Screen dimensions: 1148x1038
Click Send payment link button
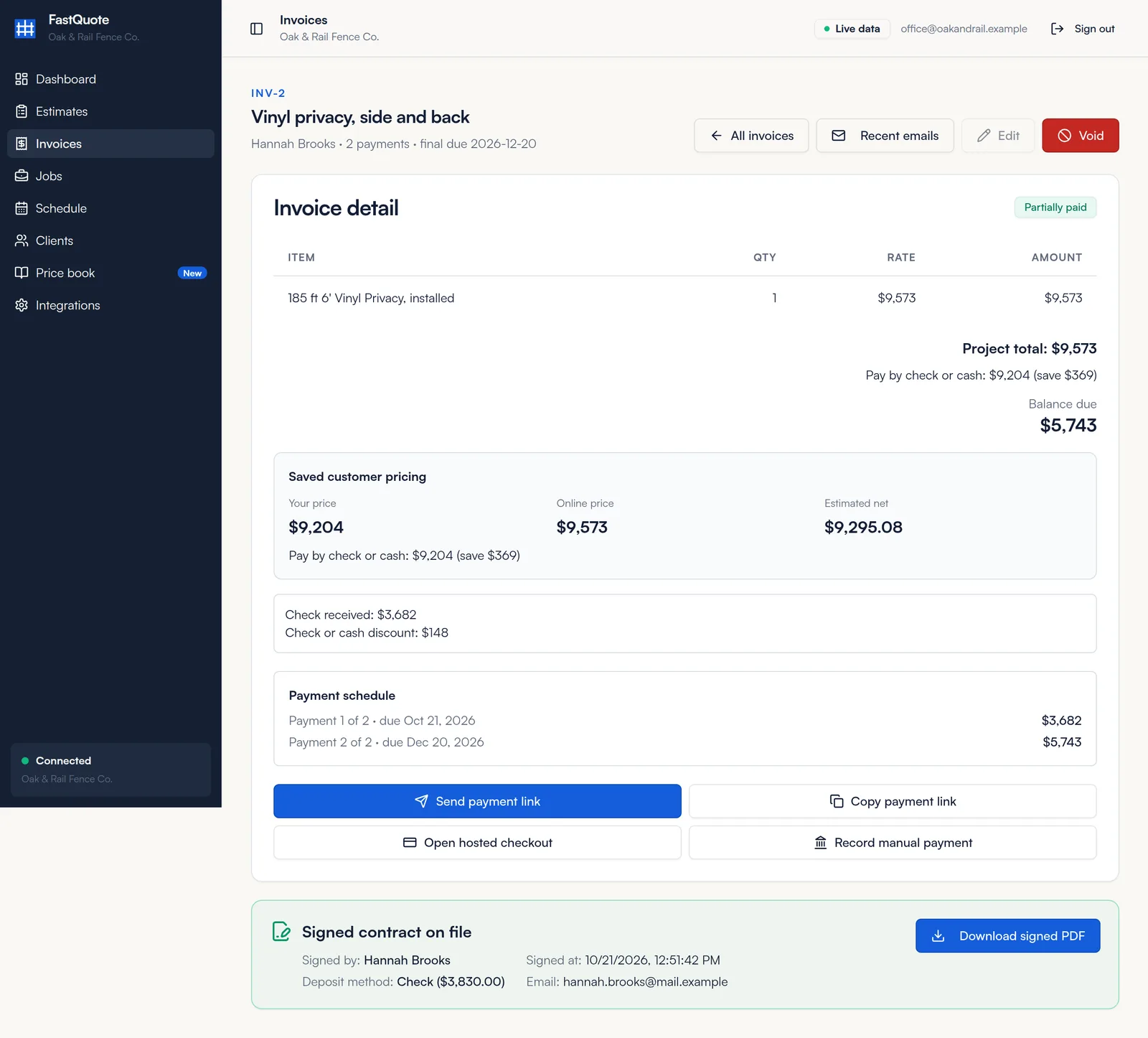click(x=477, y=801)
